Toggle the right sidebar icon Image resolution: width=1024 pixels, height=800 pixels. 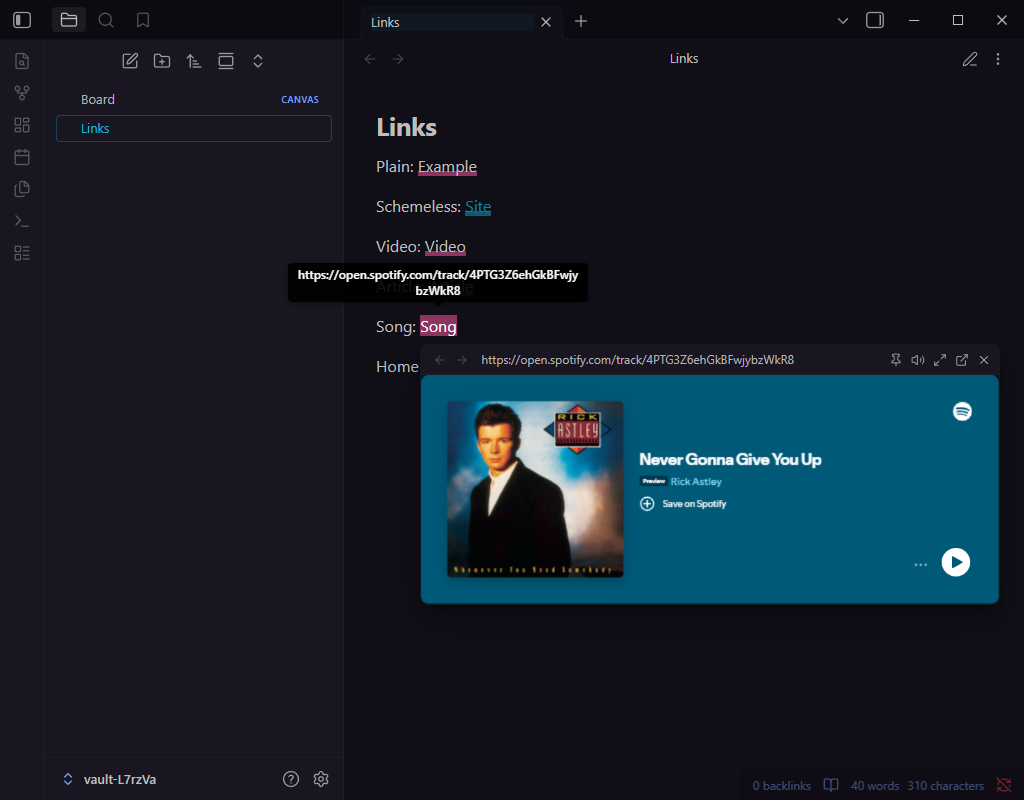(x=874, y=20)
